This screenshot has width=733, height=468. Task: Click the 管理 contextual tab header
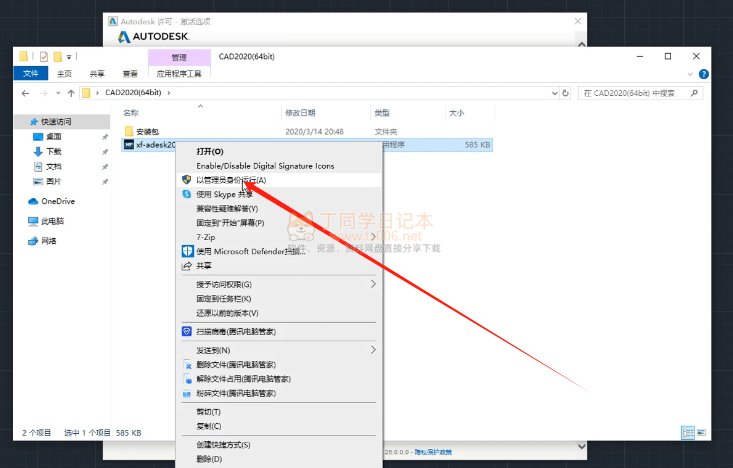179,57
